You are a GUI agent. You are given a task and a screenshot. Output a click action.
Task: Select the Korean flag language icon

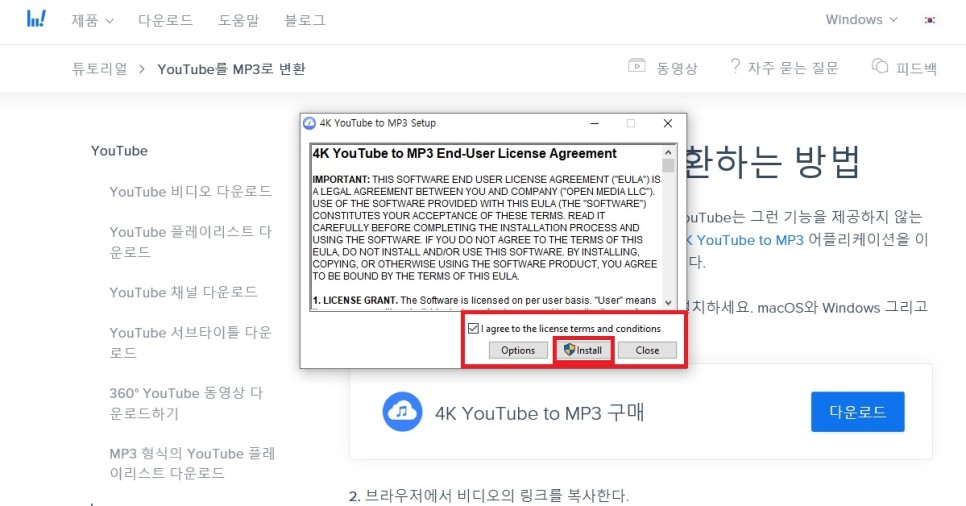click(x=930, y=20)
